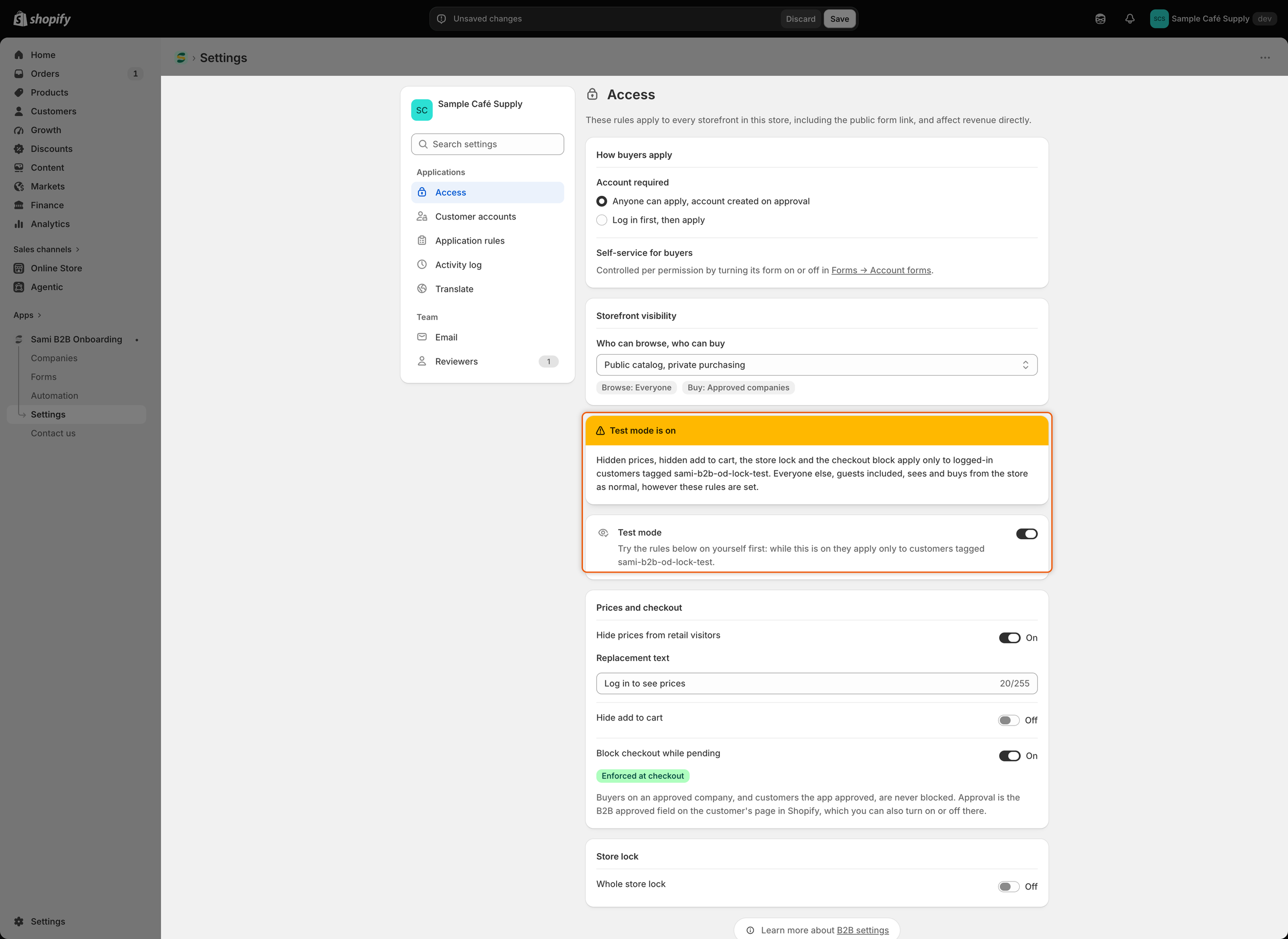
Task: Follow the Forms → Account forms link
Action: [881, 270]
